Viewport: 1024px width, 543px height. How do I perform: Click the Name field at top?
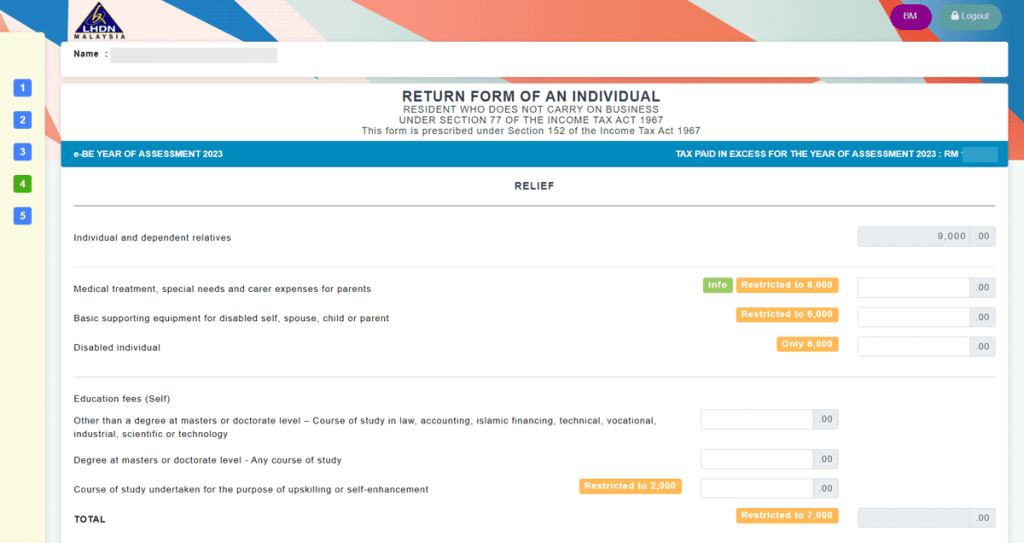click(193, 55)
